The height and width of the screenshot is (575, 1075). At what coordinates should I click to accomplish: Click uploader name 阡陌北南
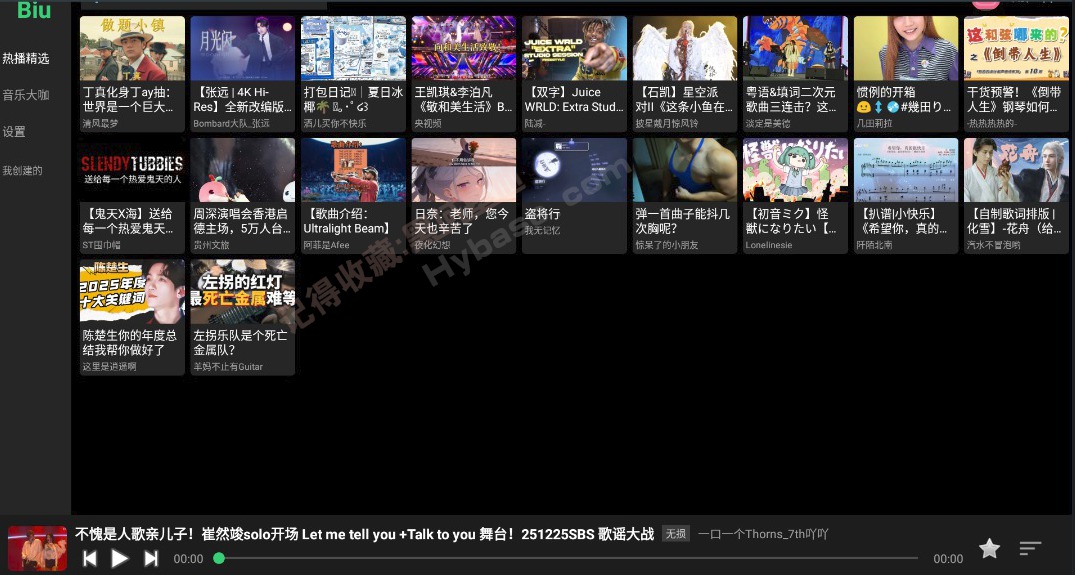(x=875, y=245)
